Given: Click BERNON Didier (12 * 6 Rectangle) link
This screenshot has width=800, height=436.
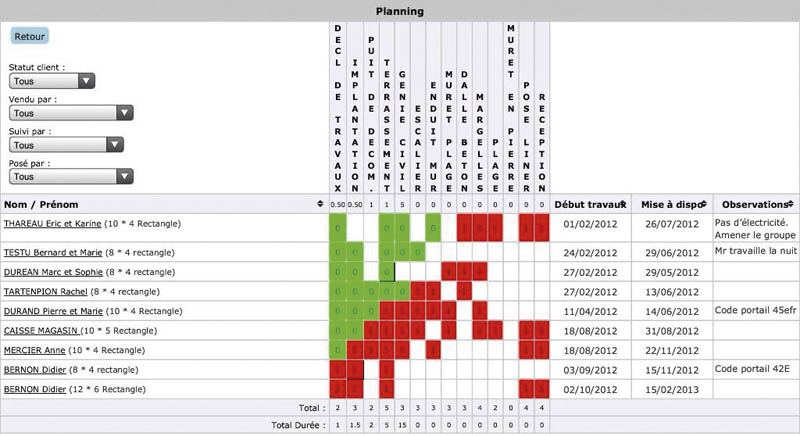Looking at the screenshot, I should click(x=33, y=388).
